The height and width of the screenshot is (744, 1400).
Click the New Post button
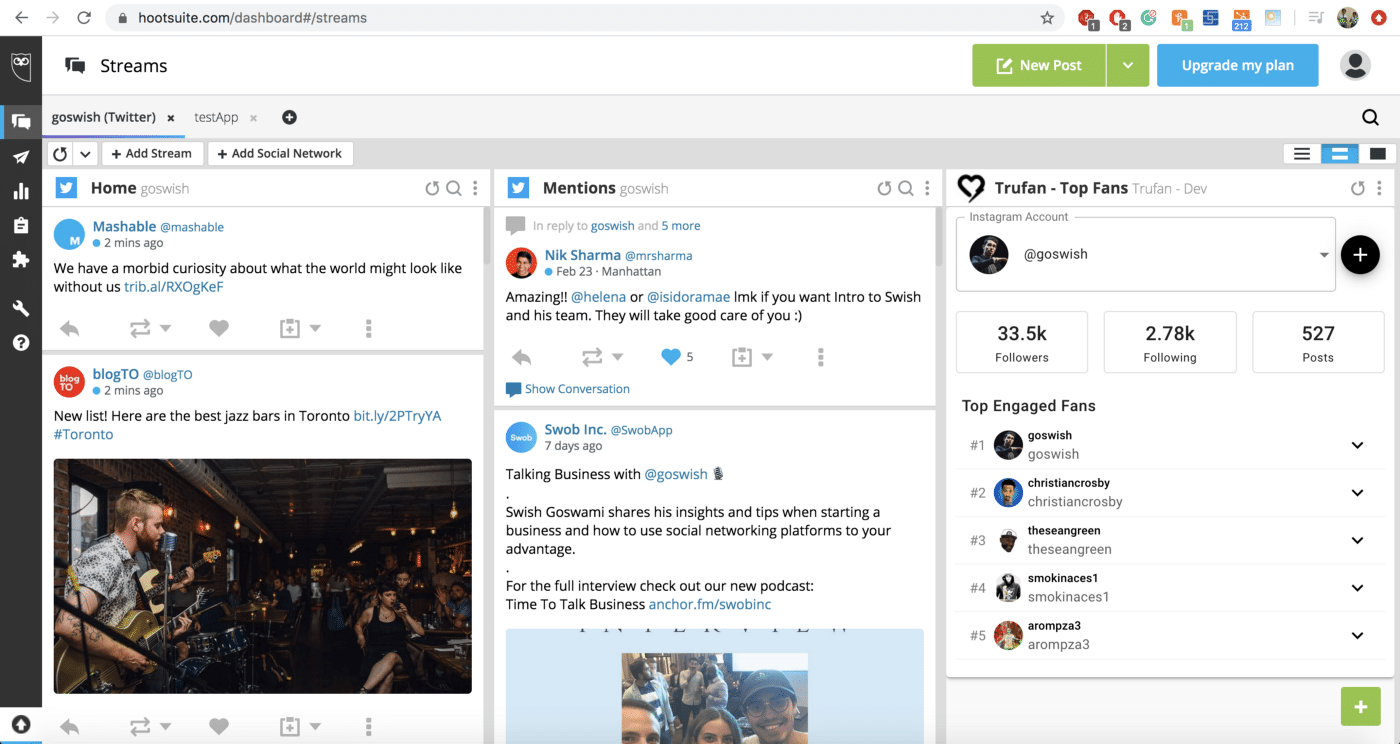(x=1038, y=64)
